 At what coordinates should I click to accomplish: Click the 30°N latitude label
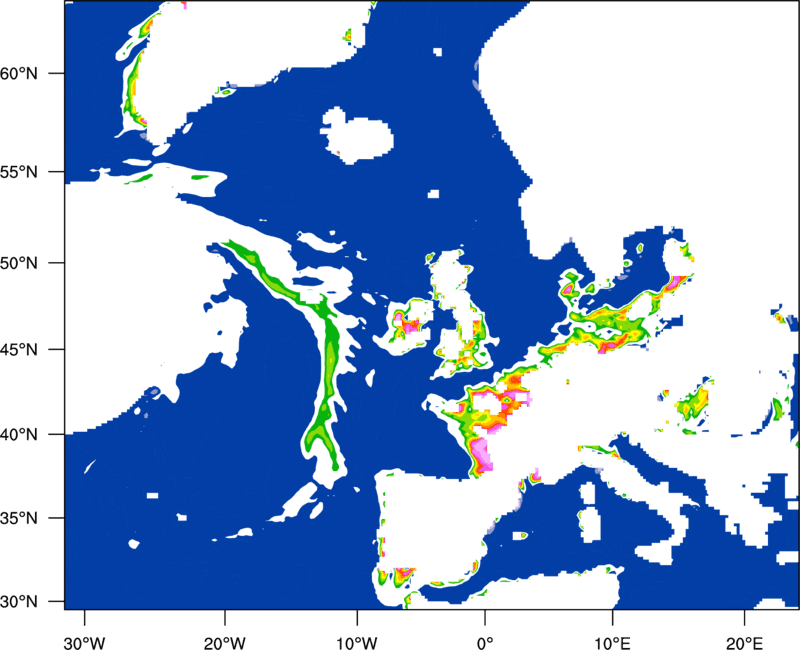point(19,602)
